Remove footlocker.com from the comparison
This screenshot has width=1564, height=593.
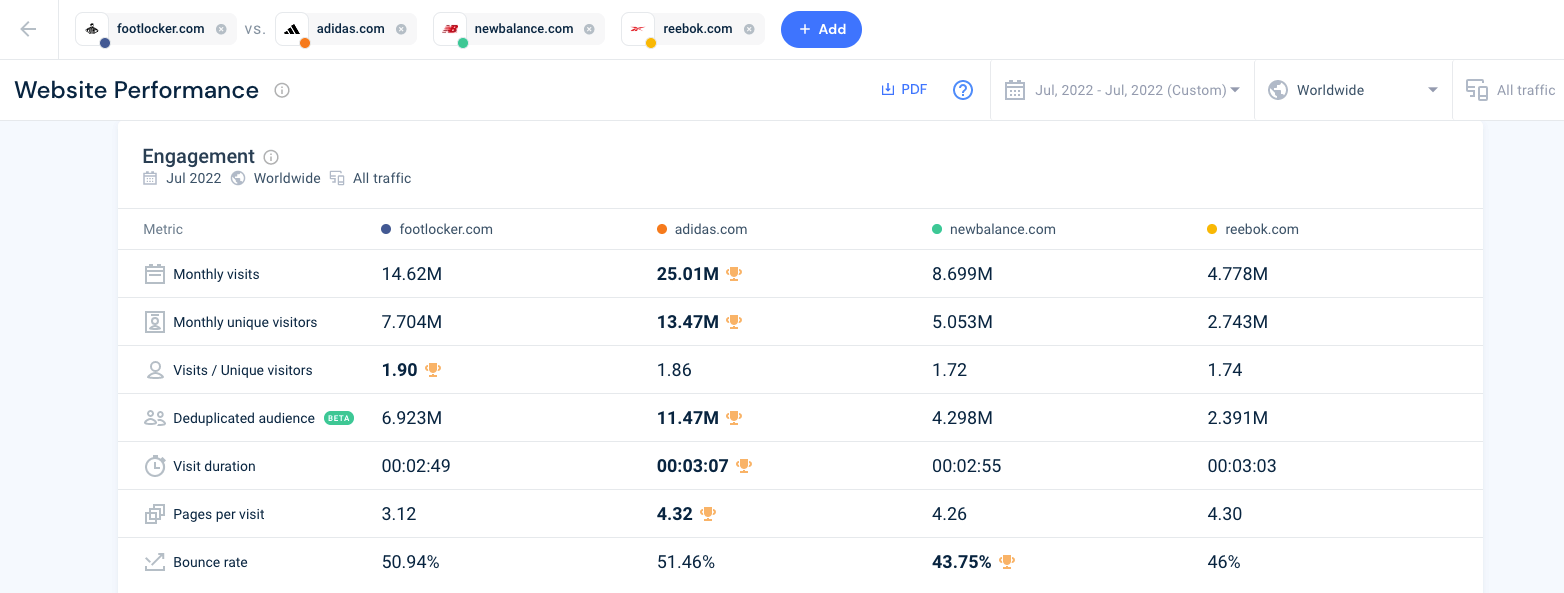(222, 29)
